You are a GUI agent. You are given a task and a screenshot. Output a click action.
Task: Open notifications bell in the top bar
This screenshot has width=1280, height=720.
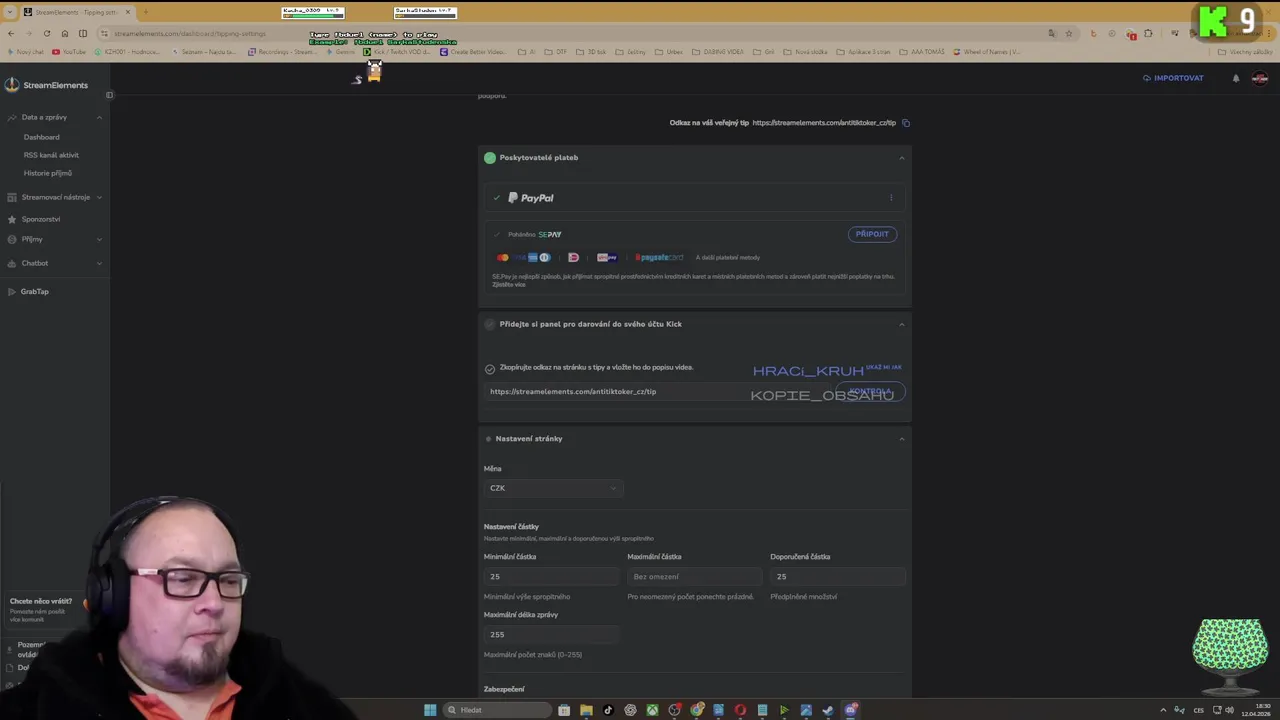(x=1236, y=78)
